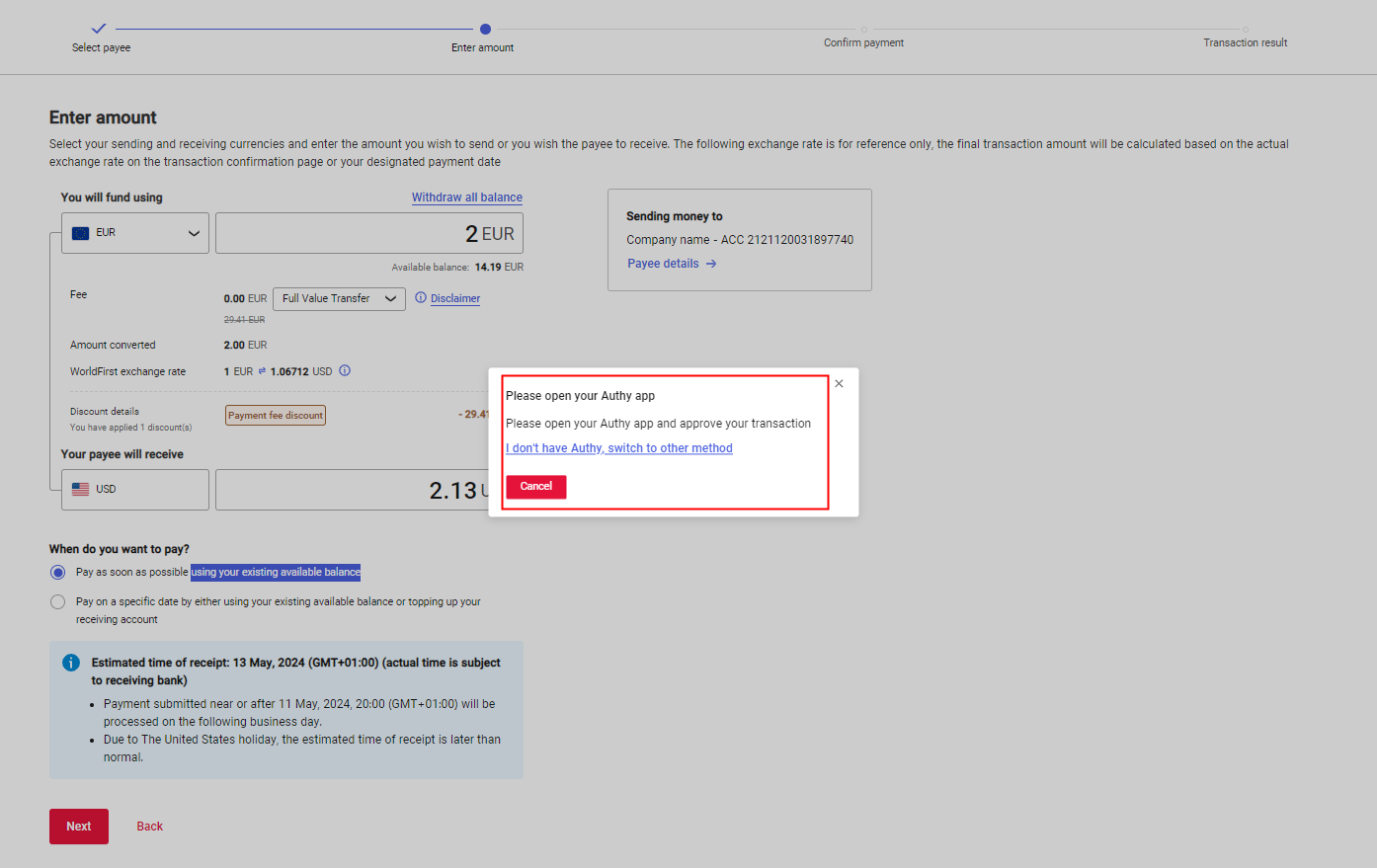This screenshot has width=1377, height=868.
Task: Click the Disclaimer info icon
Action: 421,298
